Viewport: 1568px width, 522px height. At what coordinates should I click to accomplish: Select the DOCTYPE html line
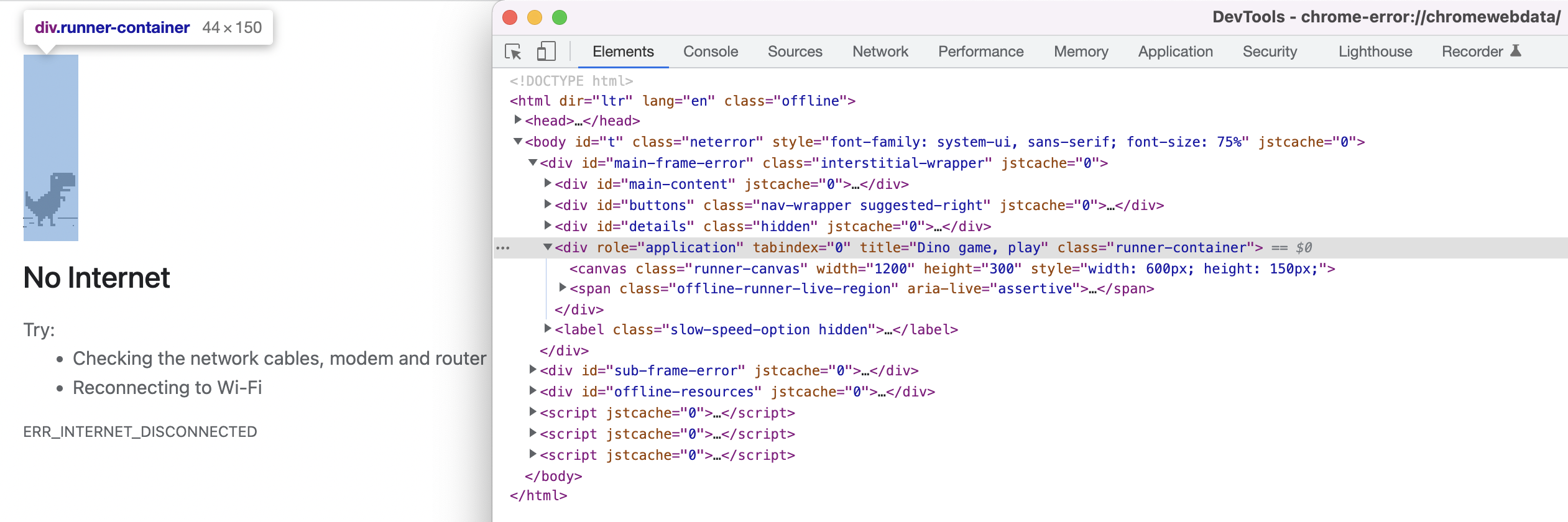click(571, 81)
